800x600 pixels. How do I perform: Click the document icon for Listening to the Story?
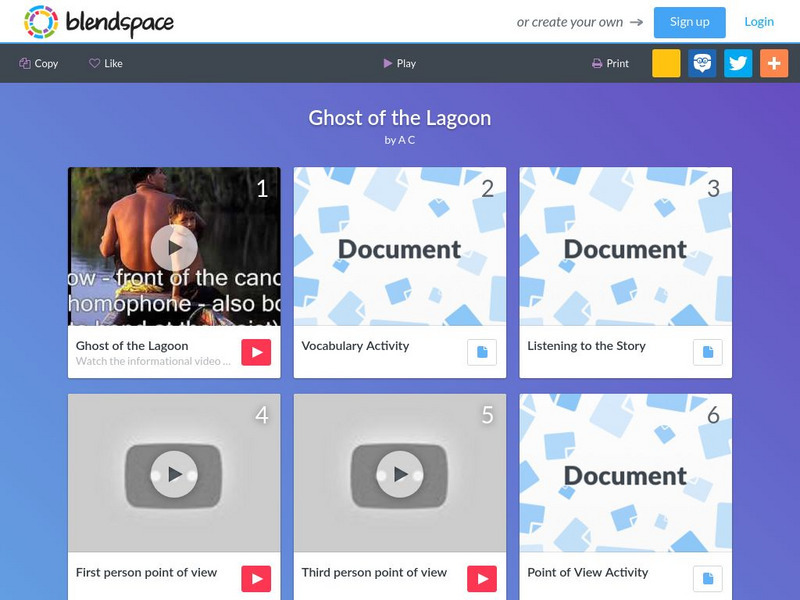708,352
